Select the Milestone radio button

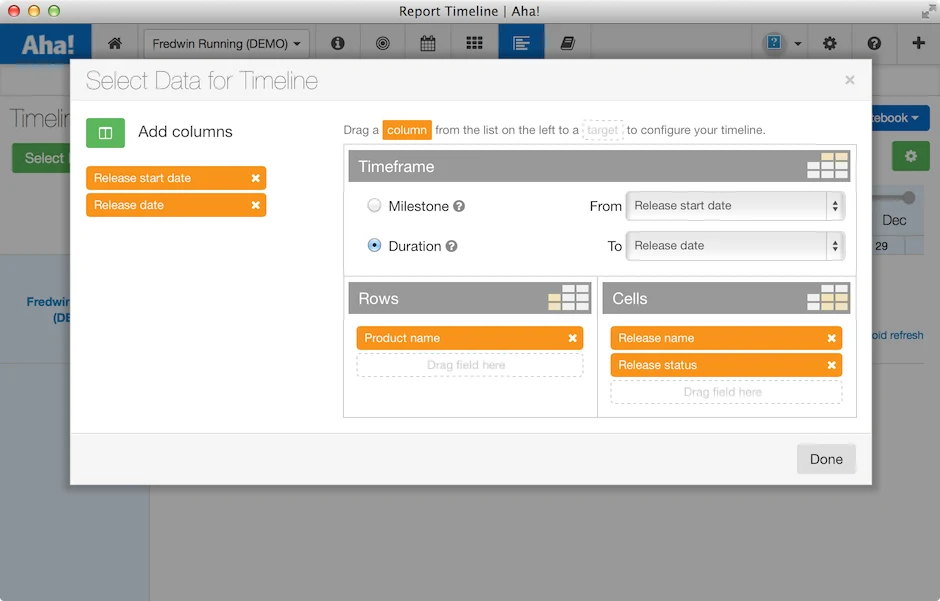pyautogui.click(x=374, y=206)
